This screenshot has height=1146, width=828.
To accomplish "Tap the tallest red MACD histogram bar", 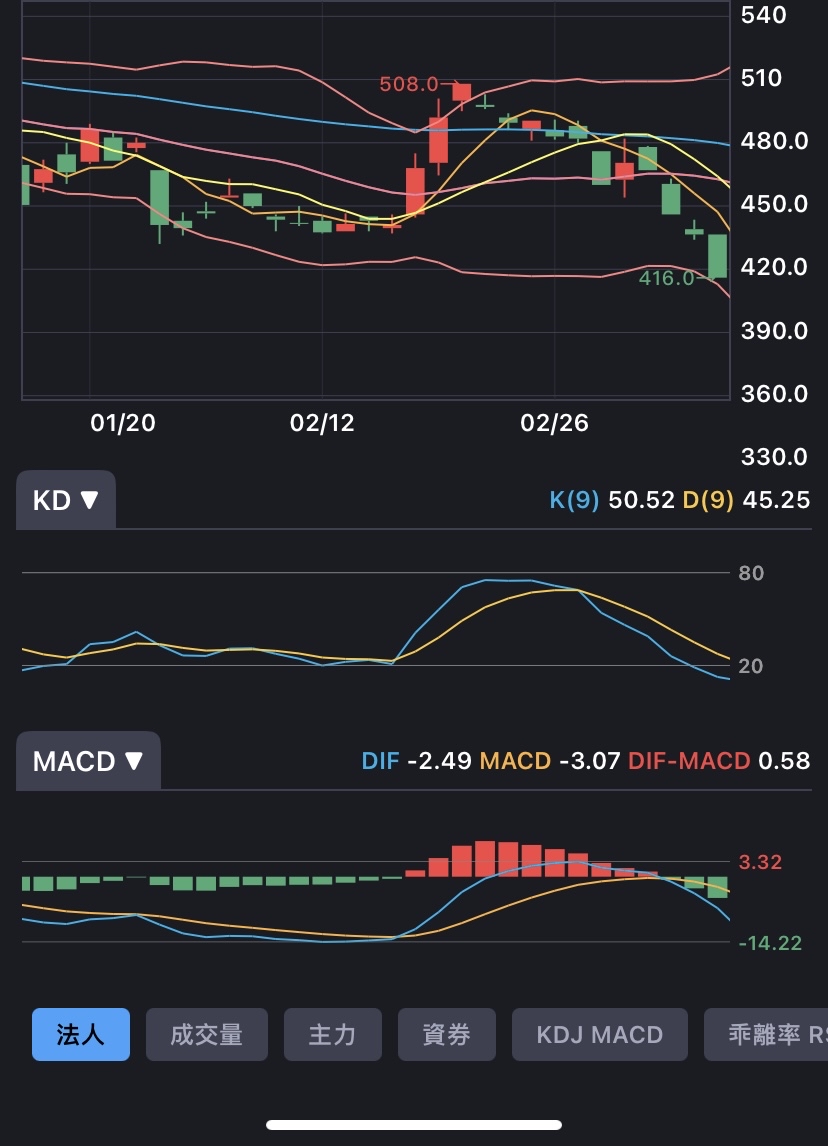I will point(485,859).
